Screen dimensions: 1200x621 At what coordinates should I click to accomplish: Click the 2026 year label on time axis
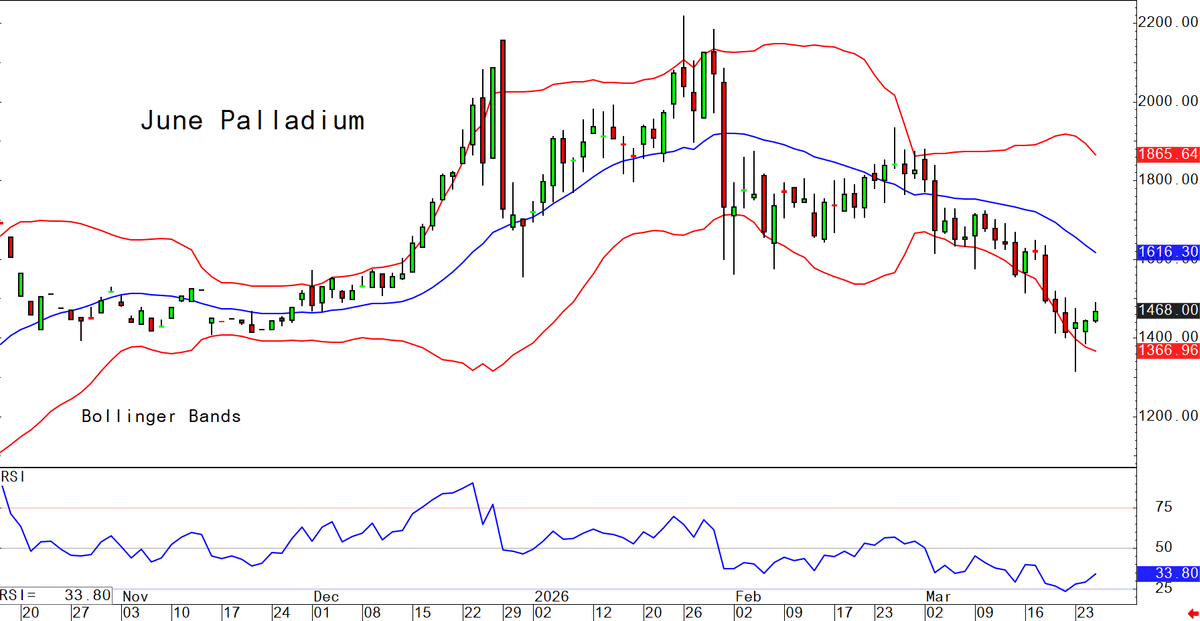click(551, 595)
